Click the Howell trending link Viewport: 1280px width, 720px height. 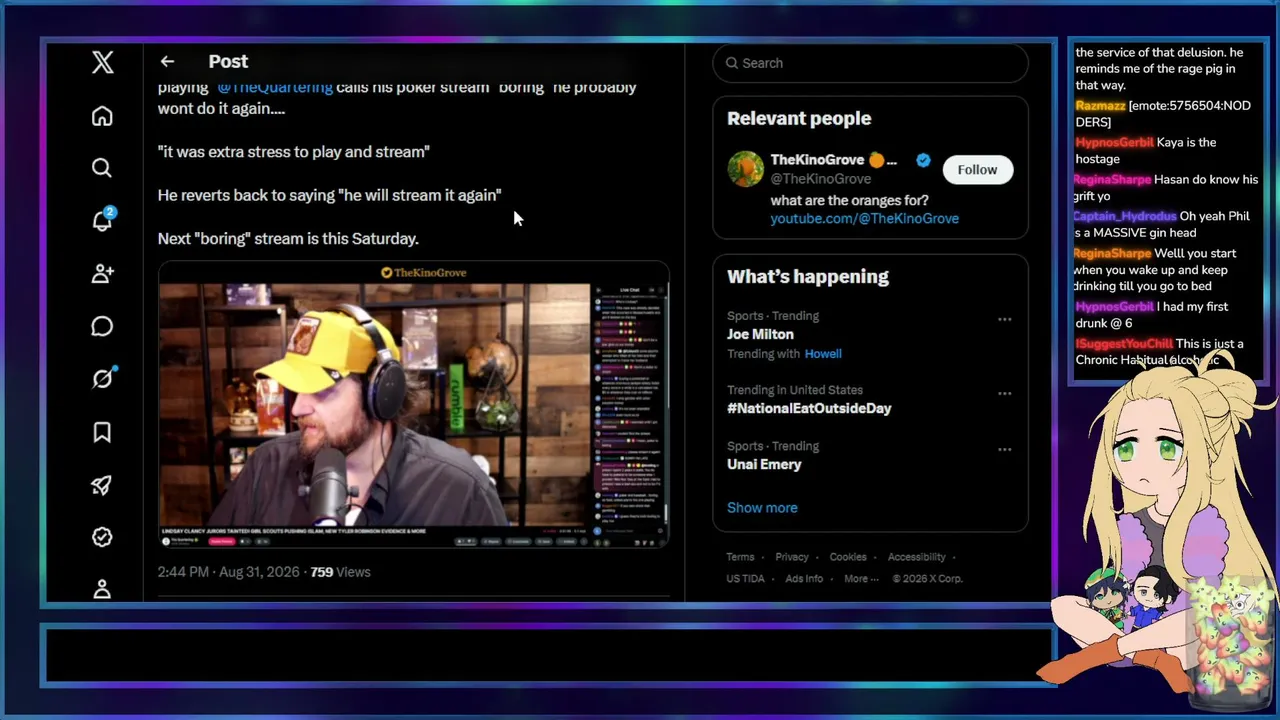tap(823, 354)
